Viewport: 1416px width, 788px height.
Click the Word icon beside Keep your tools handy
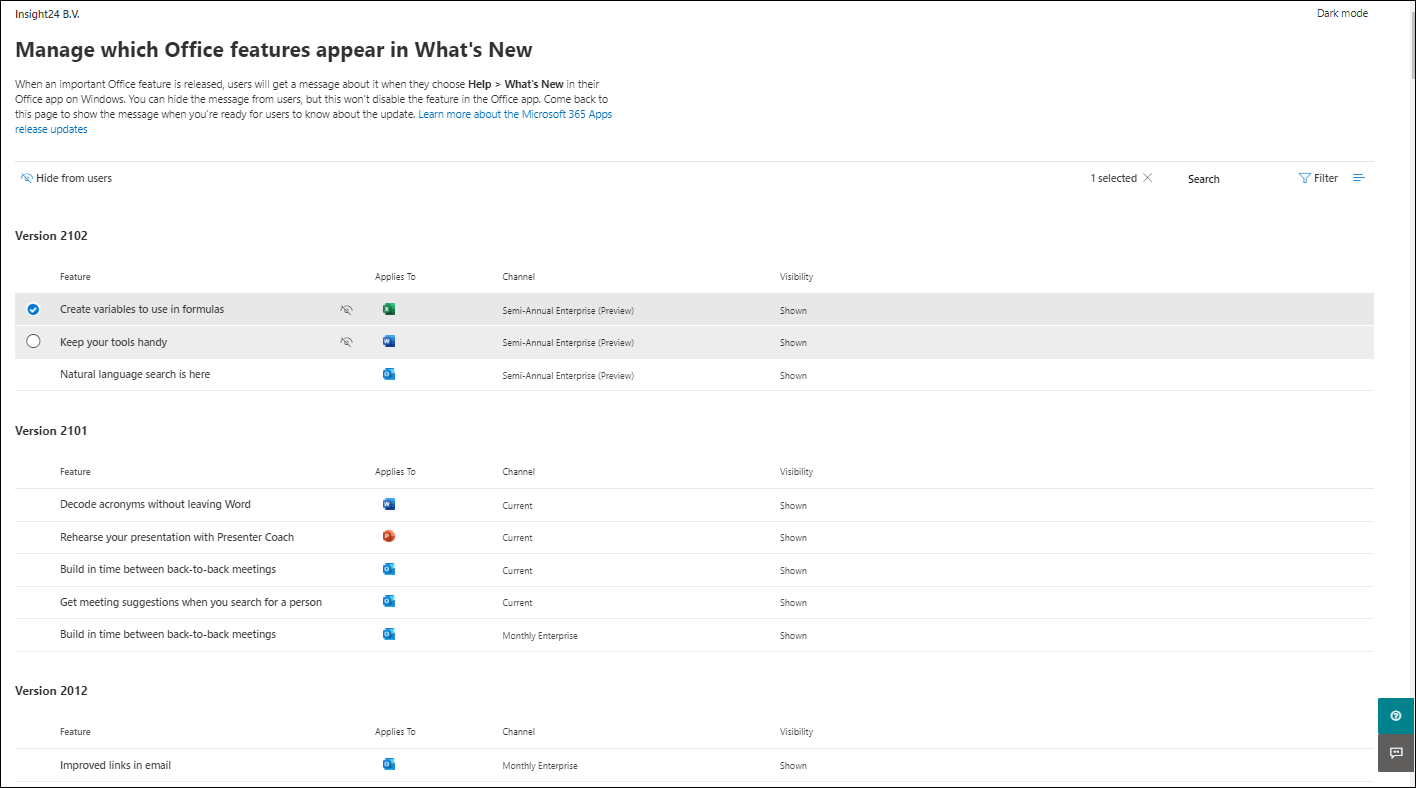(x=389, y=341)
